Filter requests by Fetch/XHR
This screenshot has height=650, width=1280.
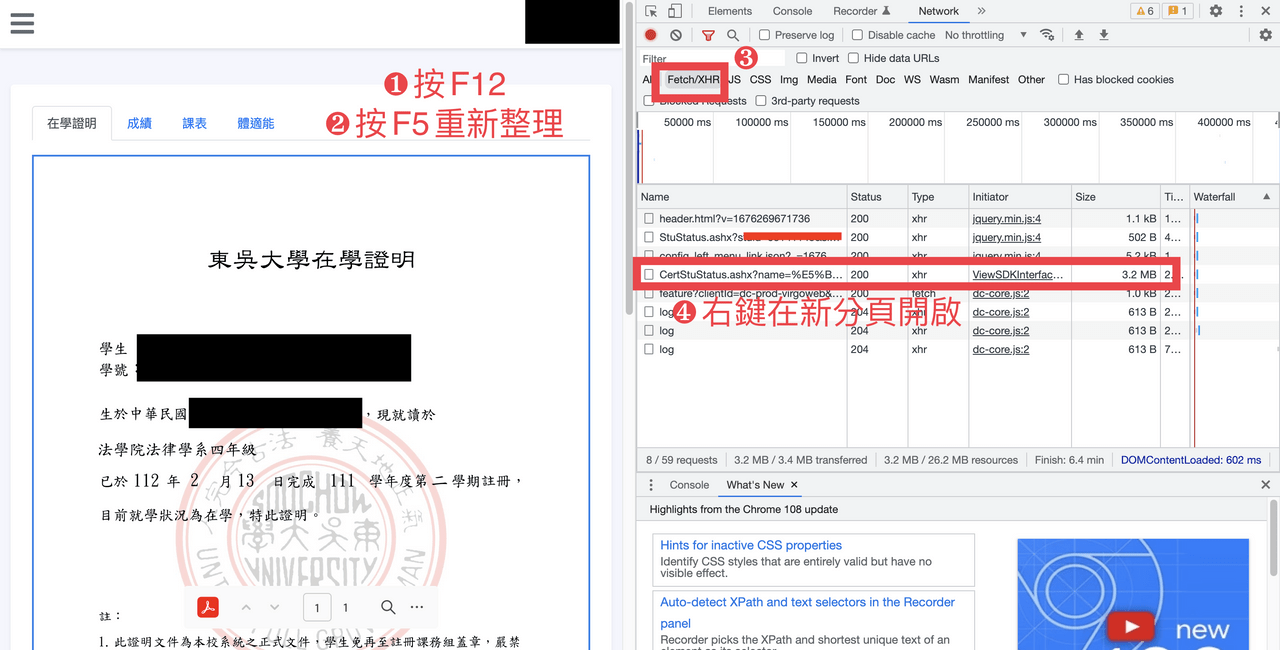coord(693,79)
